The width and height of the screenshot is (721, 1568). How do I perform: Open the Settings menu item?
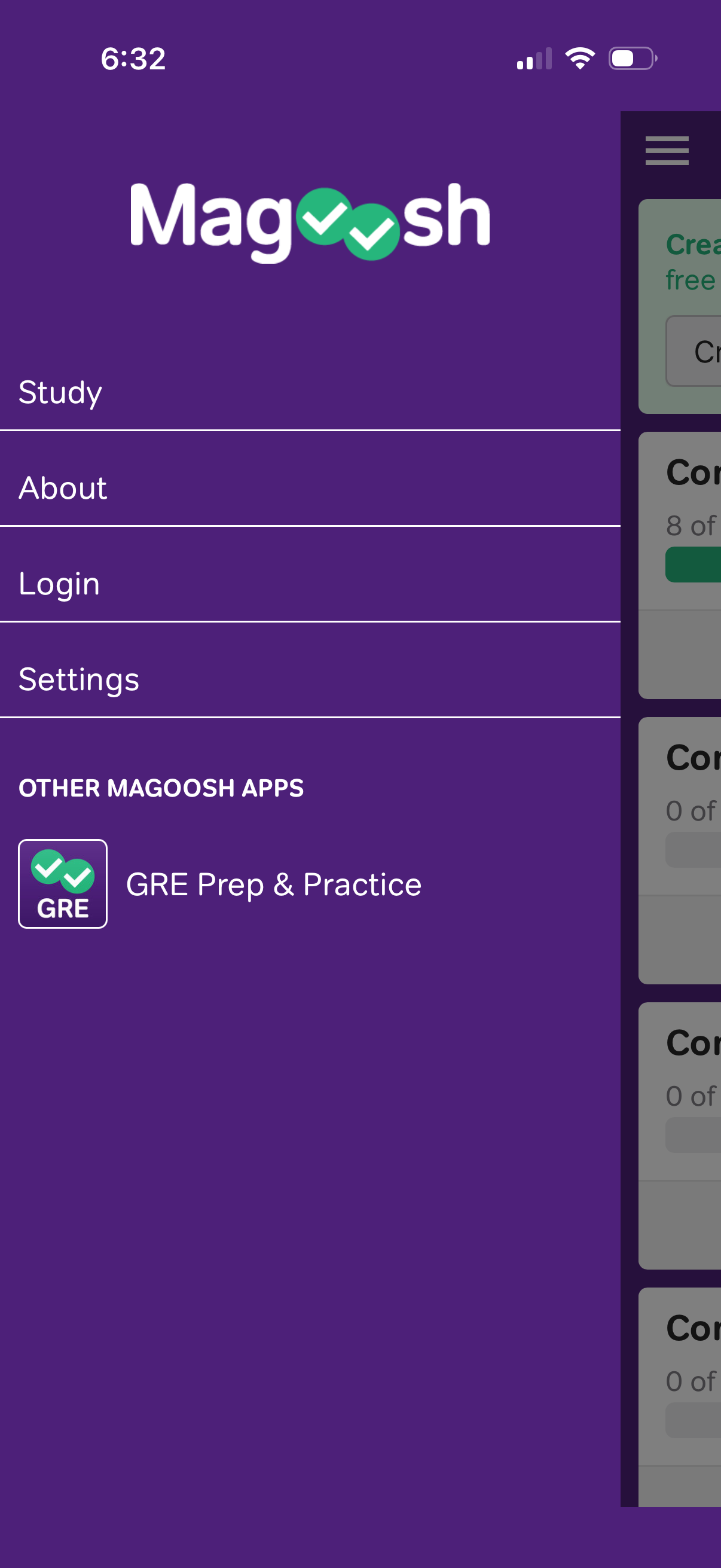(79, 679)
